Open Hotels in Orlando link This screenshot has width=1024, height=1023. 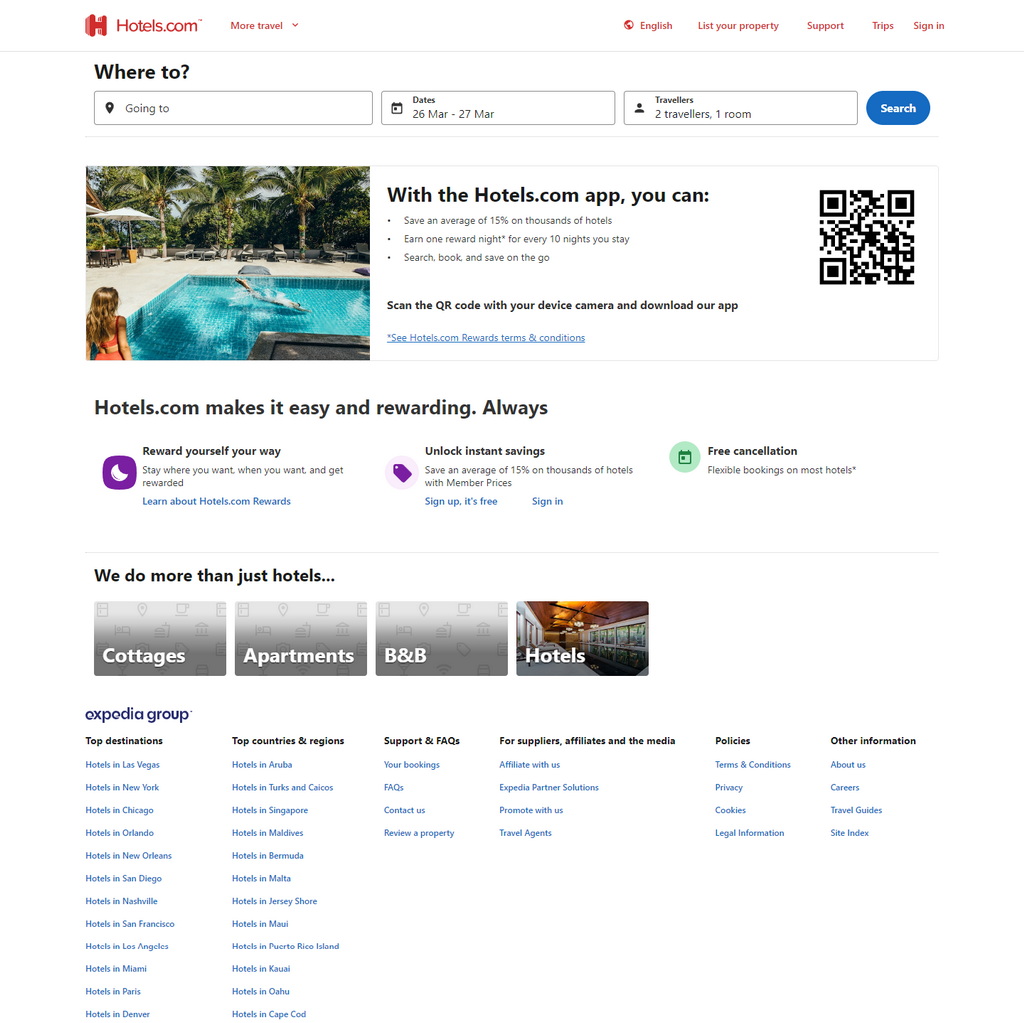pyautogui.click(x=120, y=833)
